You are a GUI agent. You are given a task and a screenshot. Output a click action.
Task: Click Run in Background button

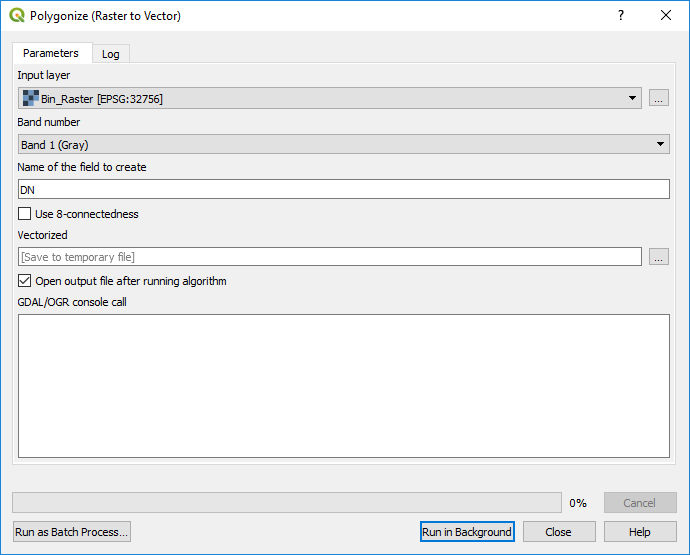coord(467,532)
